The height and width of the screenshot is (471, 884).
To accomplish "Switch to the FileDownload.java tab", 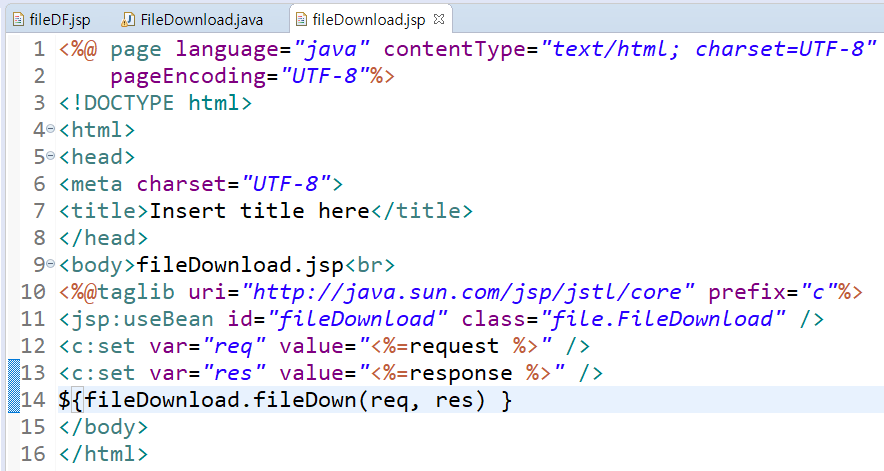I will pyautogui.click(x=192, y=20).
